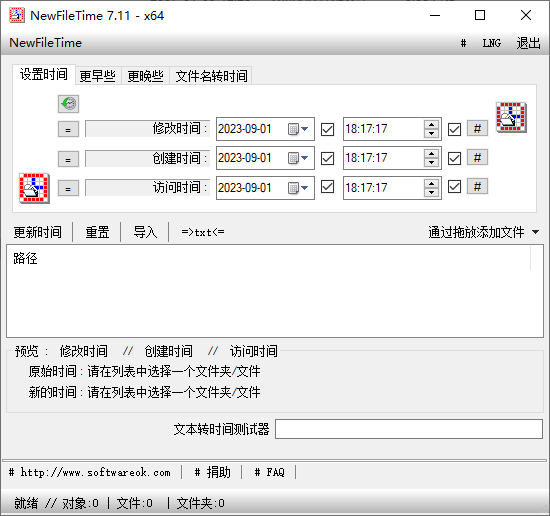Click the 更新时间 button
This screenshot has height=516, width=550.
tap(38, 232)
